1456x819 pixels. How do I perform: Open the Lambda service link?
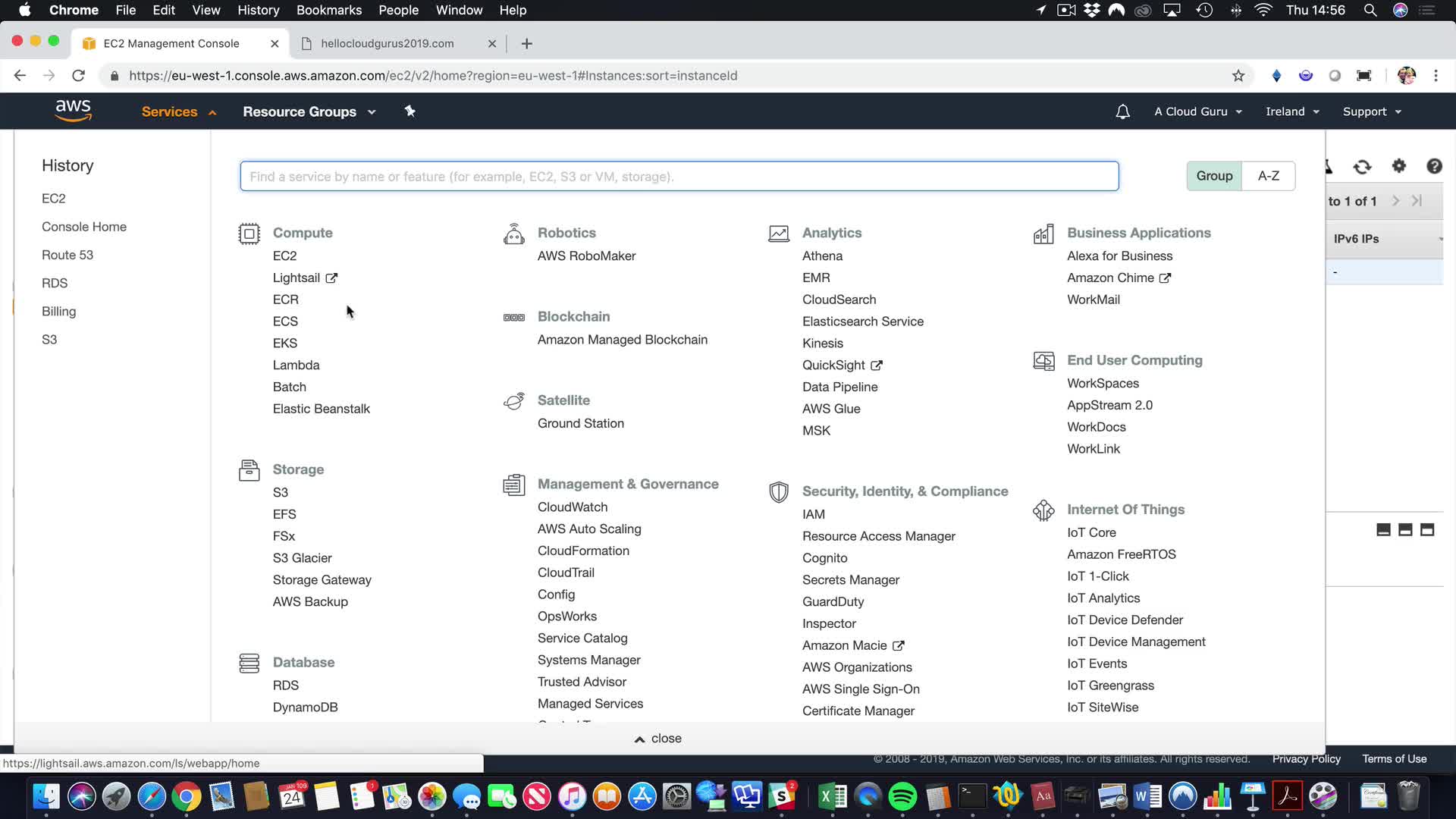[296, 365]
